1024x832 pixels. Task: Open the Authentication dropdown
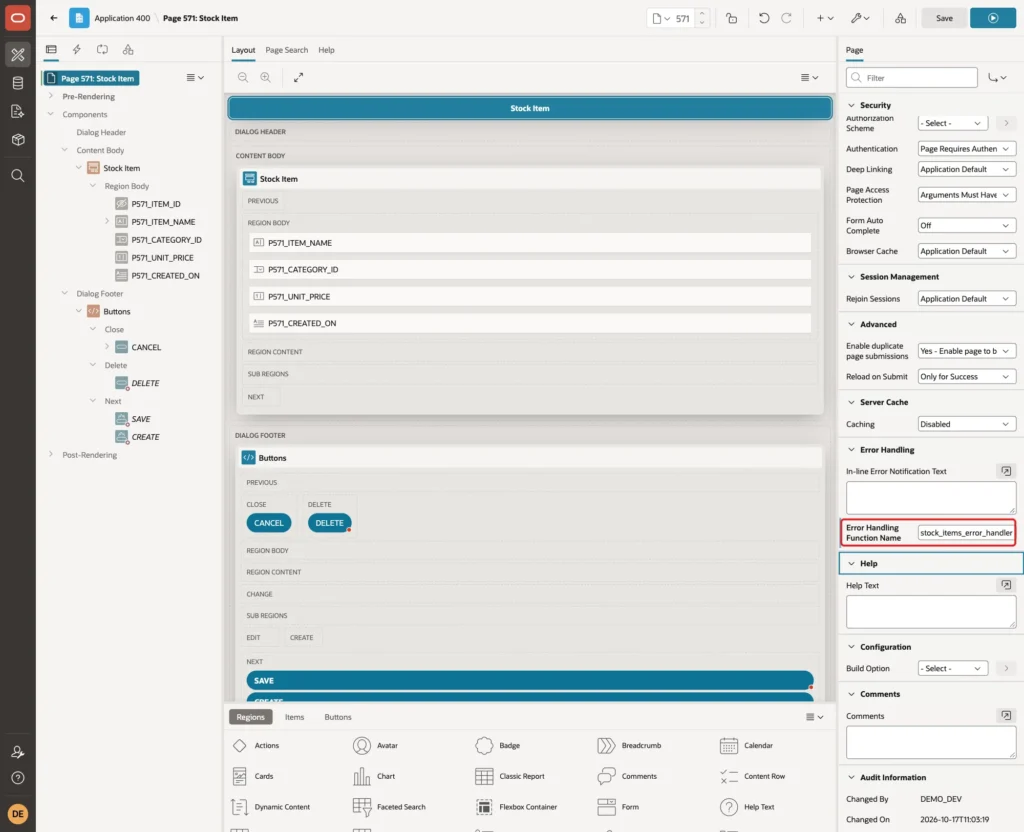(x=966, y=149)
